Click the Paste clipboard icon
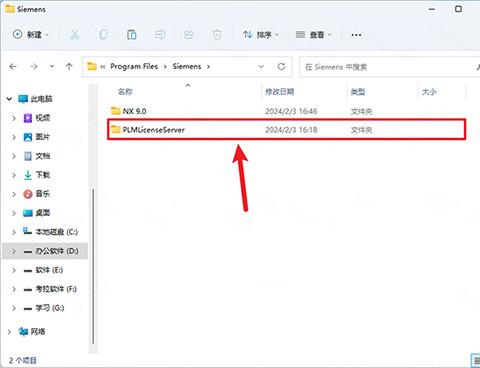The height and width of the screenshot is (368, 480). click(x=132, y=34)
